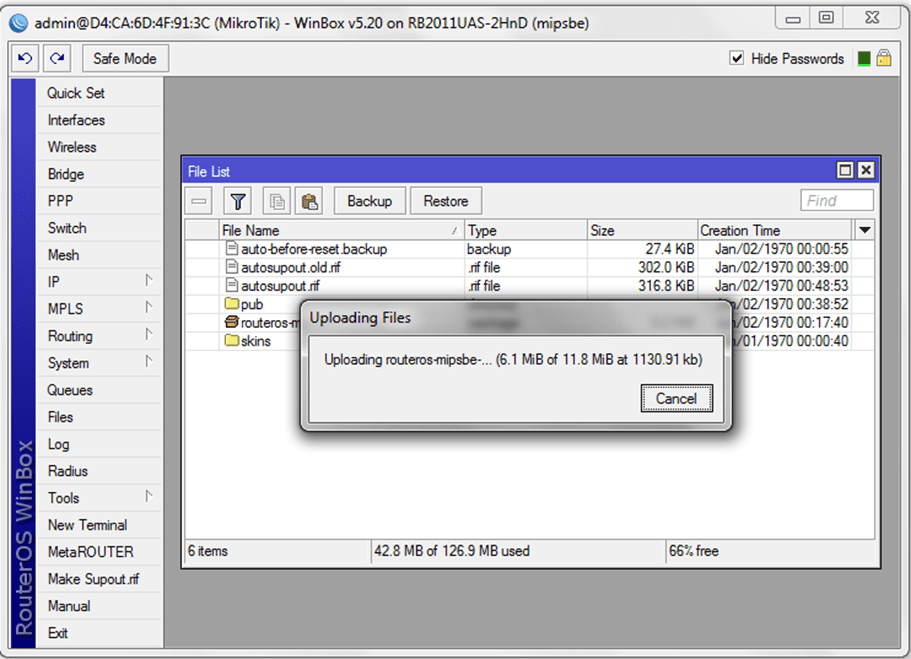This screenshot has height=659, width=911.
Task: Sort by the File Name column header
Action: 341,230
